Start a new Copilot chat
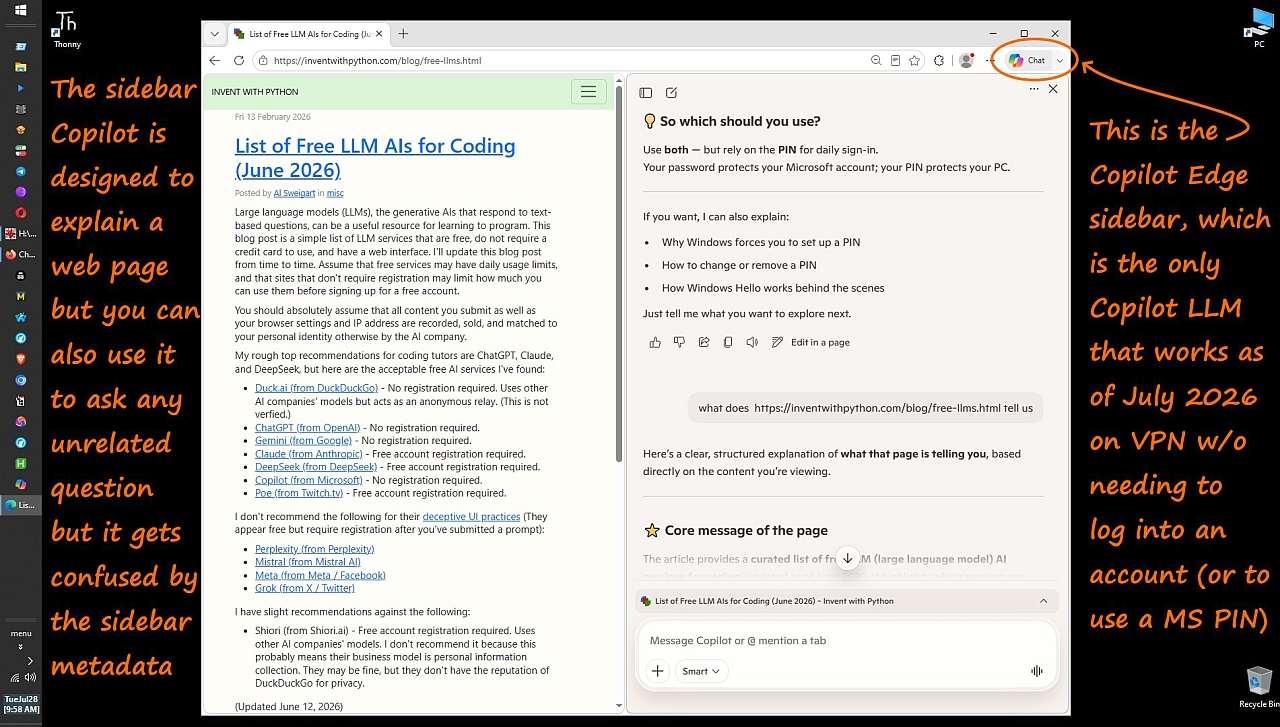Viewport: 1280px width, 727px height. pyautogui.click(x=672, y=92)
